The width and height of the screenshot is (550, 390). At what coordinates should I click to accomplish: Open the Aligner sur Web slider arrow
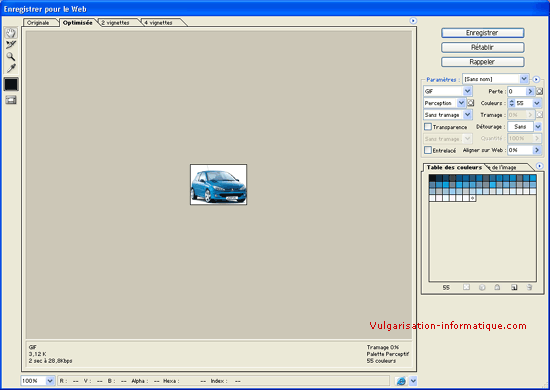tap(537, 150)
